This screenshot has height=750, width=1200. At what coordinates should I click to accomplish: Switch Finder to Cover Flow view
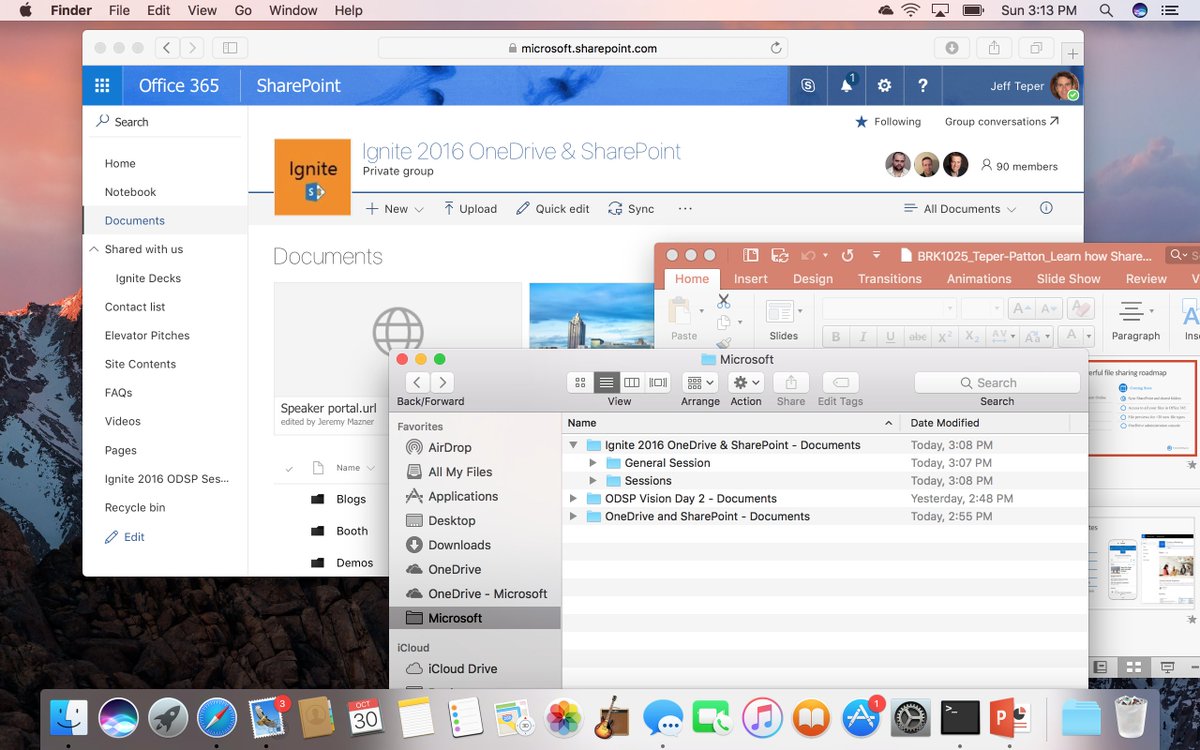tap(658, 382)
